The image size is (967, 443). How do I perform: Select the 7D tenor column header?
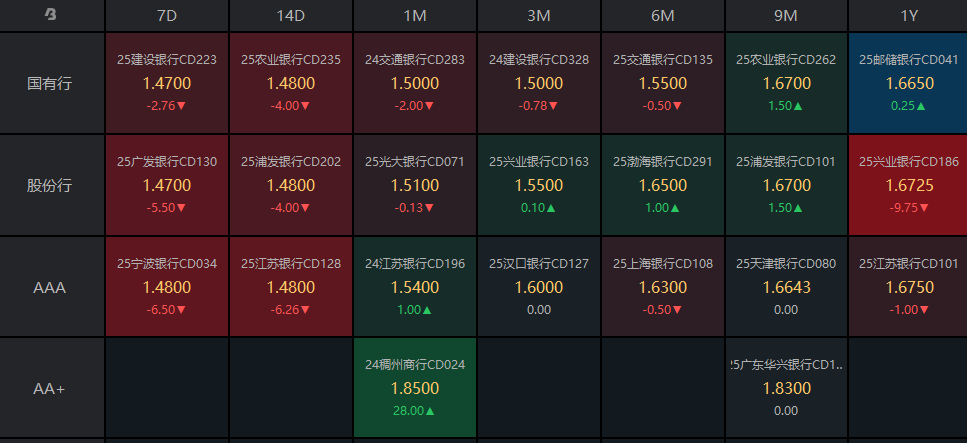pyautogui.click(x=167, y=15)
